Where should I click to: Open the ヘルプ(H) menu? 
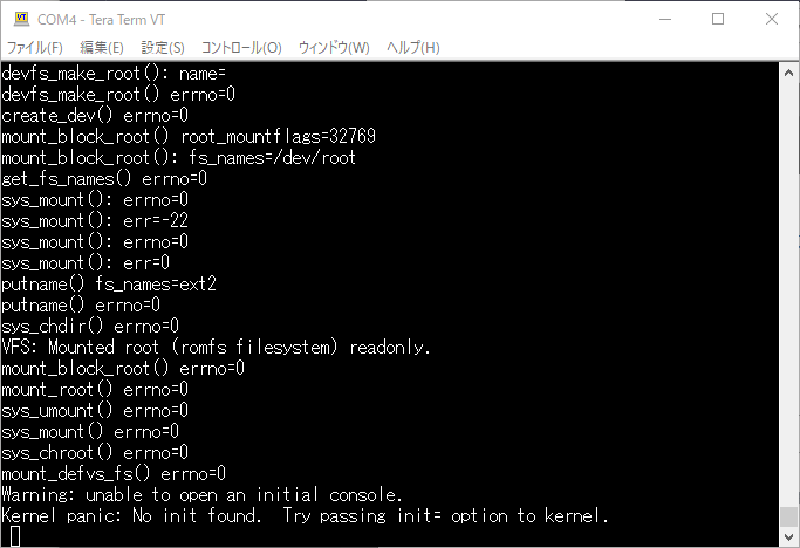tap(413, 48)
